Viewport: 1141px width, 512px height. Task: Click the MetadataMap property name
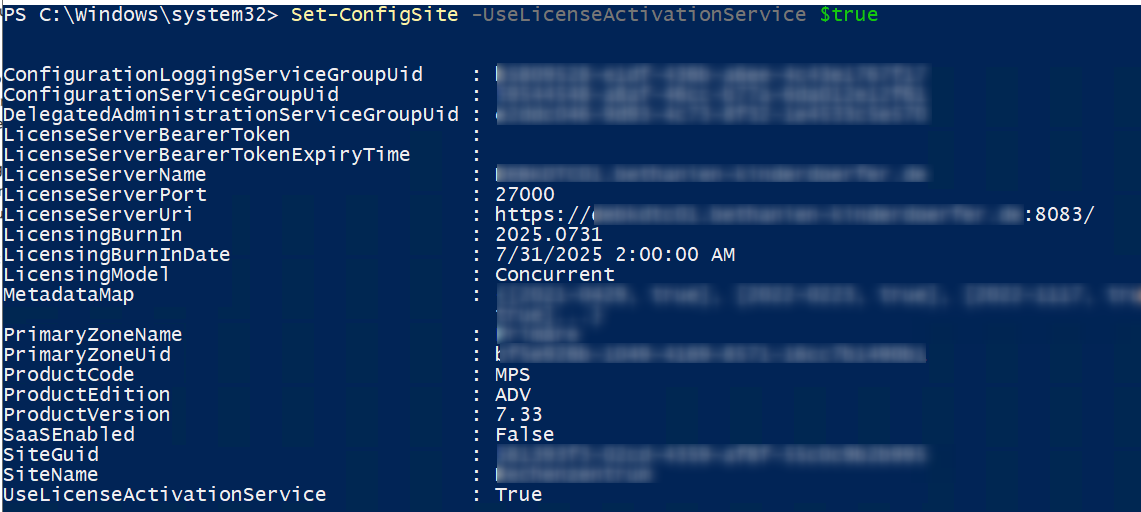[69, 295]
